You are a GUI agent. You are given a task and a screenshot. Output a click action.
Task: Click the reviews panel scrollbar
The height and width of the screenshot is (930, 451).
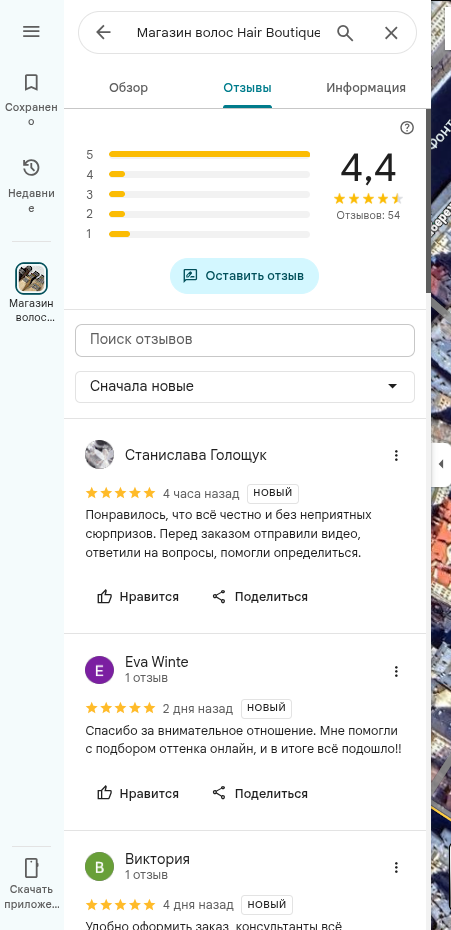[x=428, y=202]
